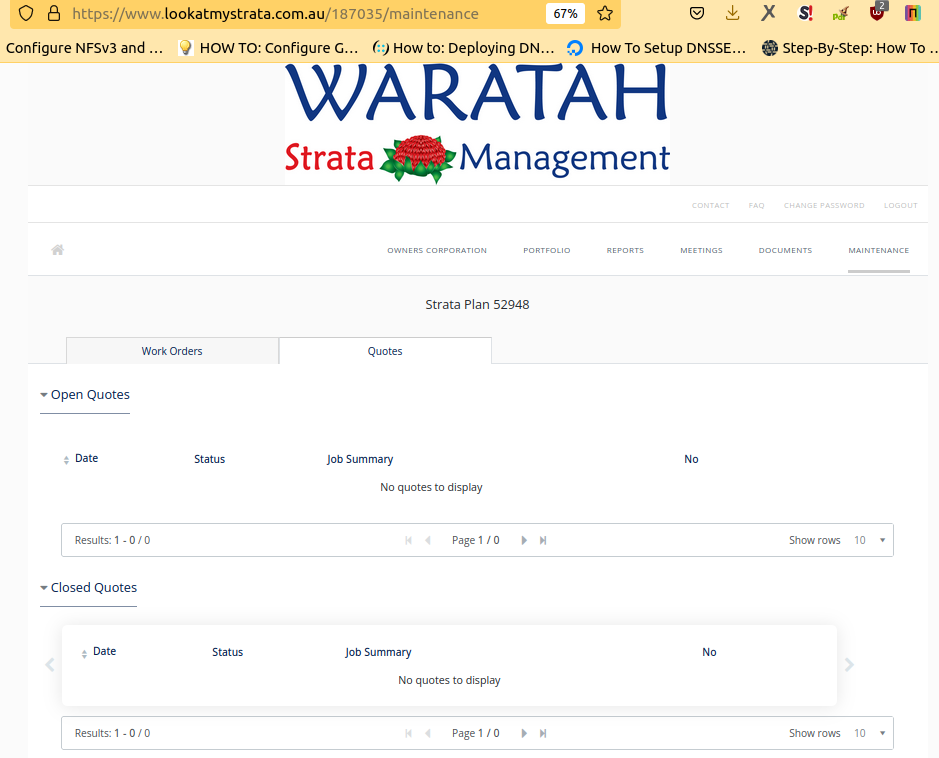The height and width of the screenshot is (758, 939).
Task: Click the home icon in navigation bar
Action: pyautogui.click(x=58, y=250)
